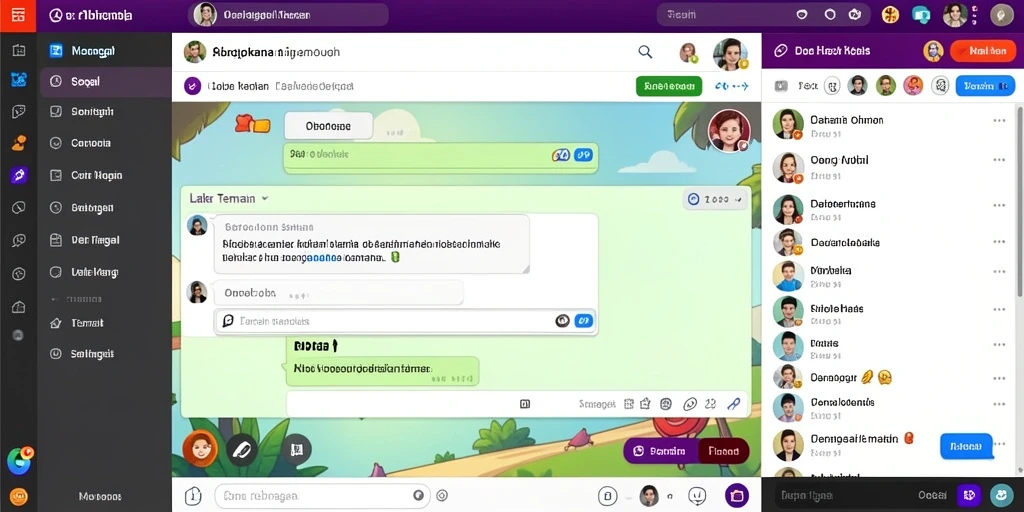Click the purple camera icon in the bottom chat bar

pyautogui.click(x=737, y=496)
